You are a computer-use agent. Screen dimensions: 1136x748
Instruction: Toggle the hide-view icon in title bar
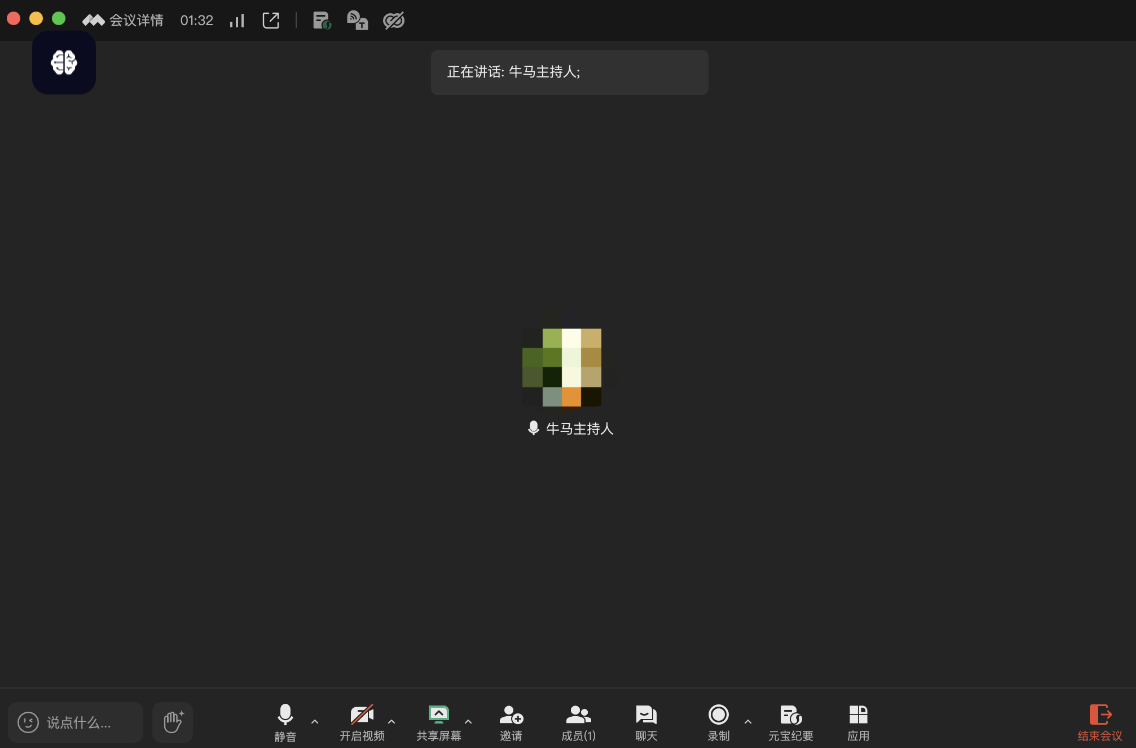coord(393,19)
